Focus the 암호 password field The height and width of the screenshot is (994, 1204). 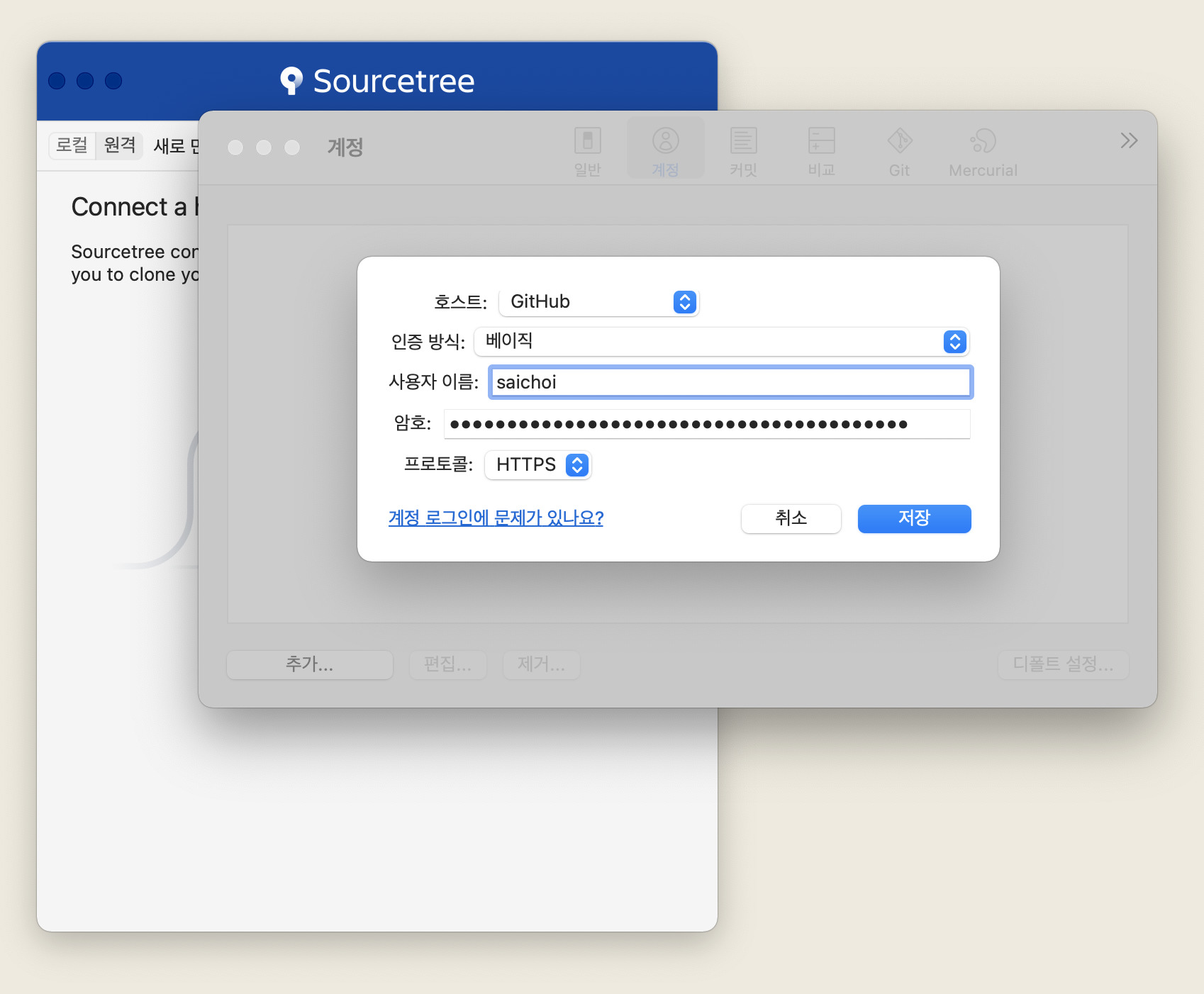coord(707,424)
